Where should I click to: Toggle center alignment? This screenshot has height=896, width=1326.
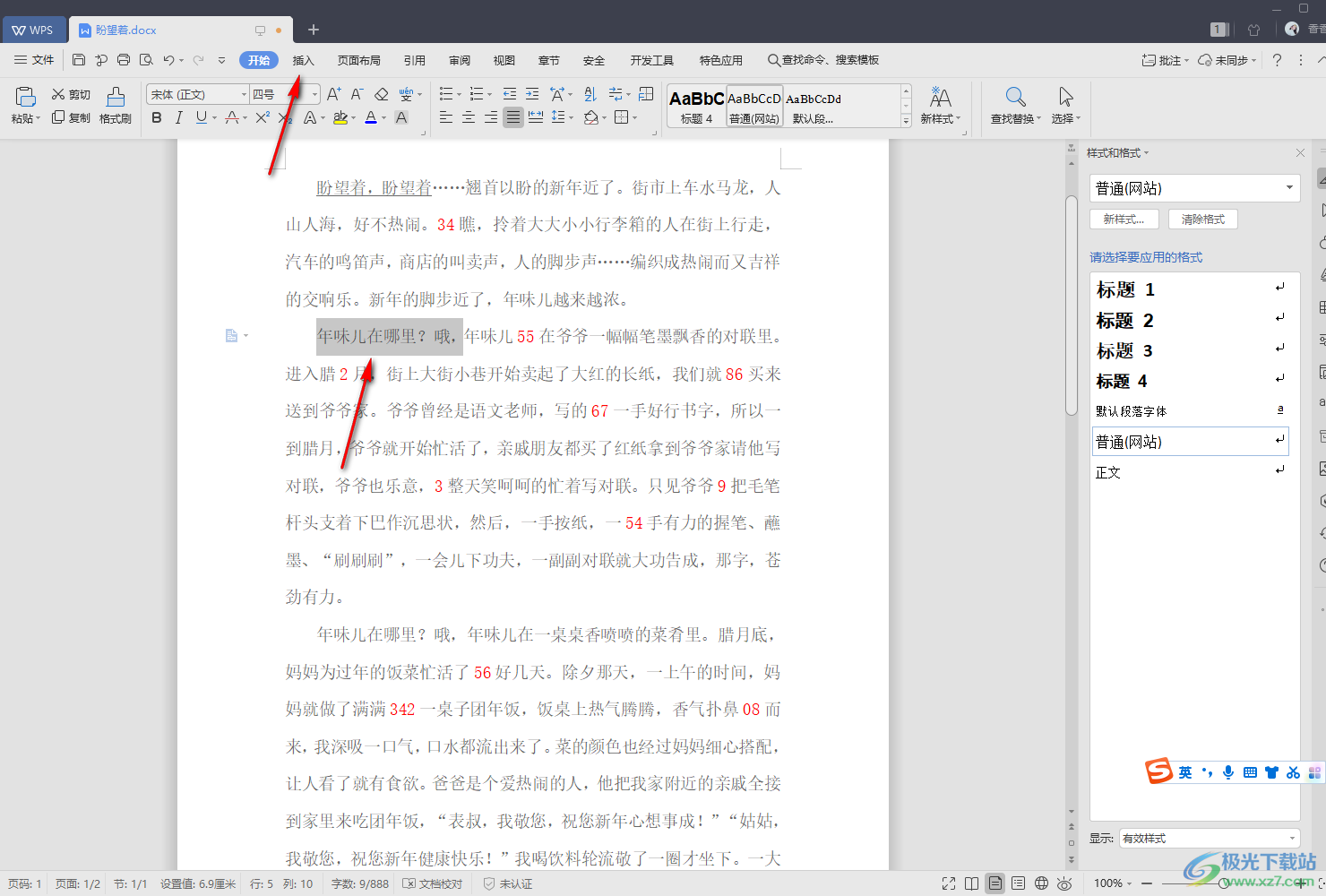pyautogui.click(x=469, y=117)
